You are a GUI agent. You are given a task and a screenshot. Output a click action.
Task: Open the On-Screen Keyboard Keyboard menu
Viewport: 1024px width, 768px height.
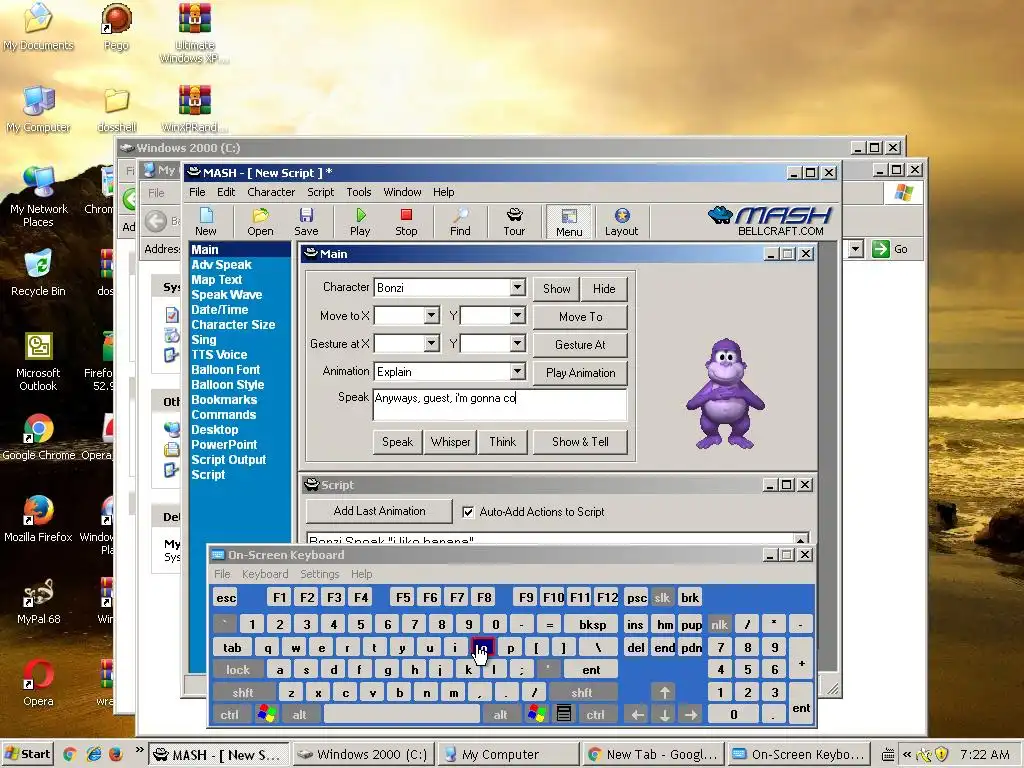point(264,574)
